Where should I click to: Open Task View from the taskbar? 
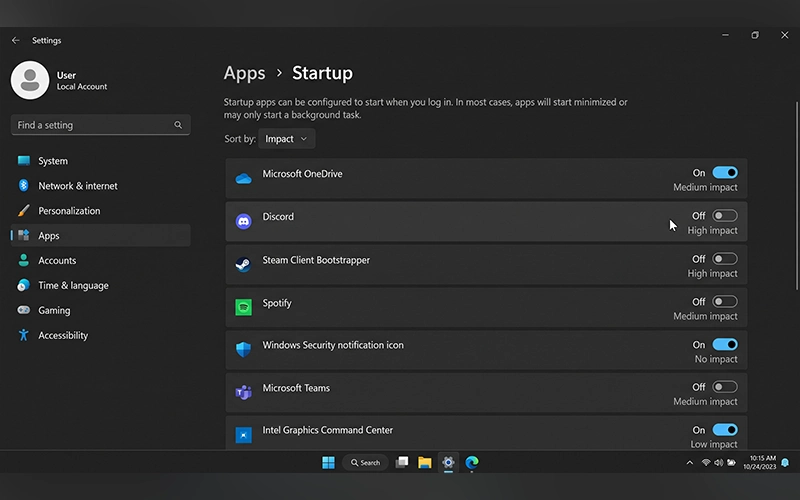(402, 462)
